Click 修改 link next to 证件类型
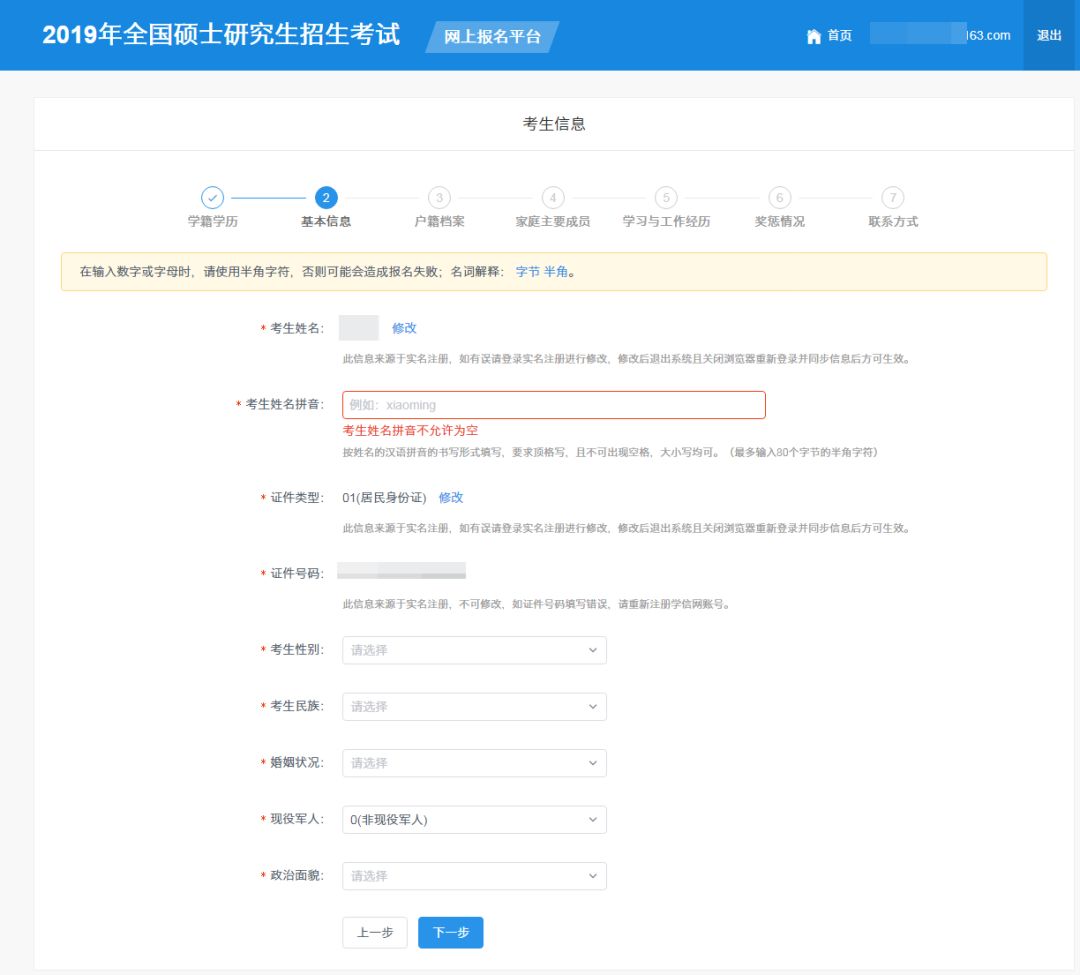Screen dimensions: 1080x975 pos(451,498)
